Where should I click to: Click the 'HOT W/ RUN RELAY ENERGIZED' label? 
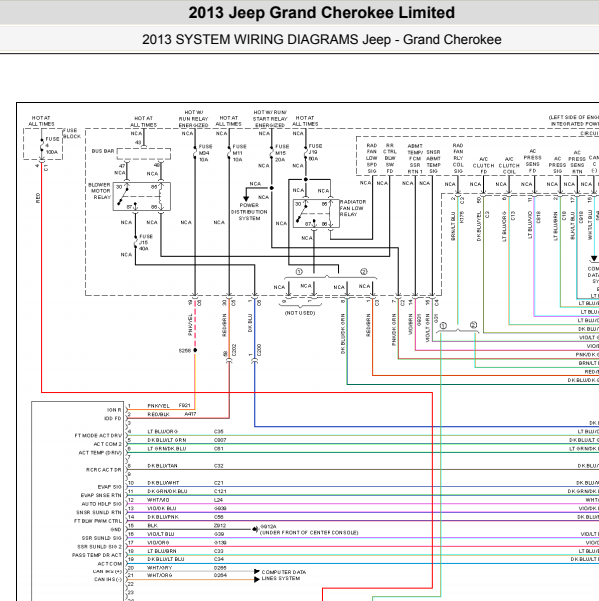coord(194,119)
